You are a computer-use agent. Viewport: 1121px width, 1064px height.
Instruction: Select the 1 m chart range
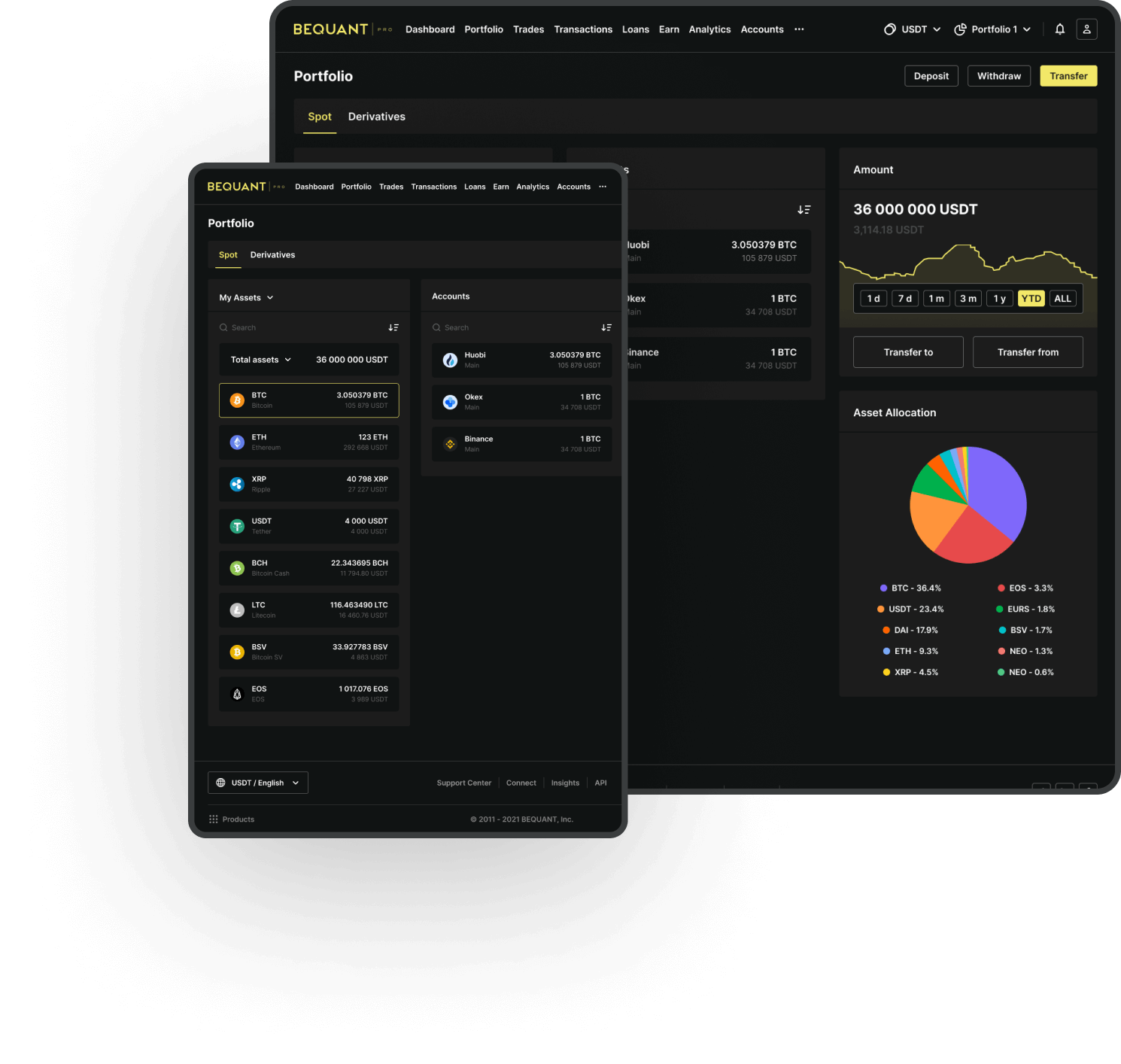click(x=937, y=299)
